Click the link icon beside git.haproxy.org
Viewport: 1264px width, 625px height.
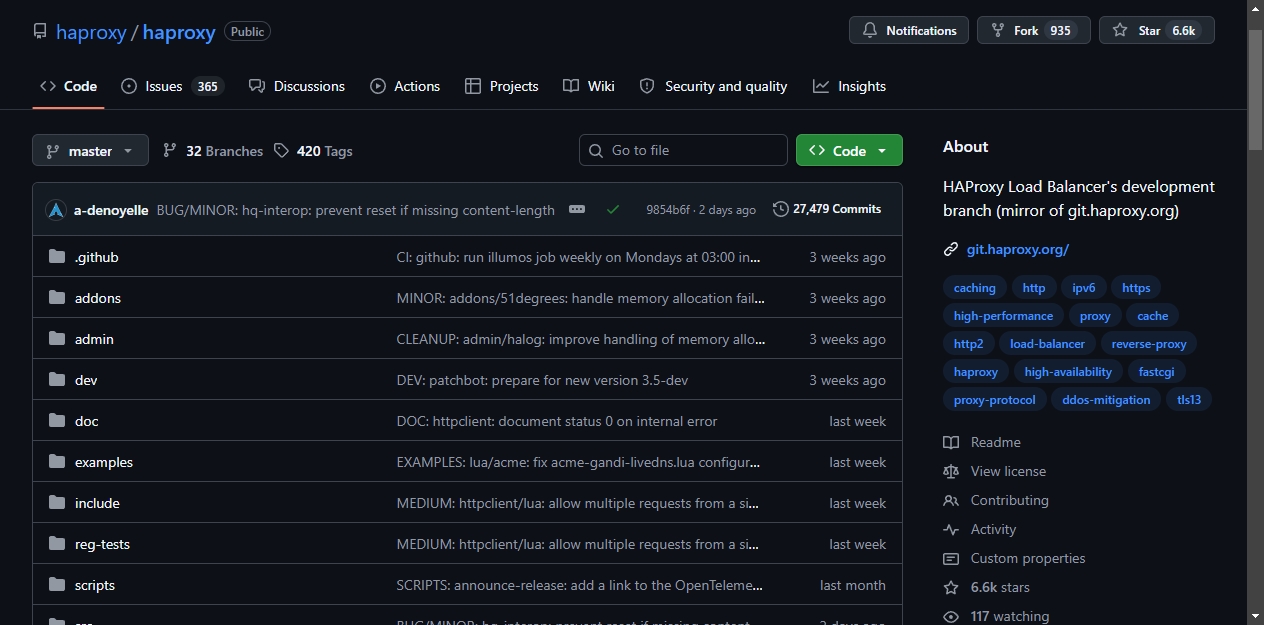pyautogui.click(x=951, y=249)
